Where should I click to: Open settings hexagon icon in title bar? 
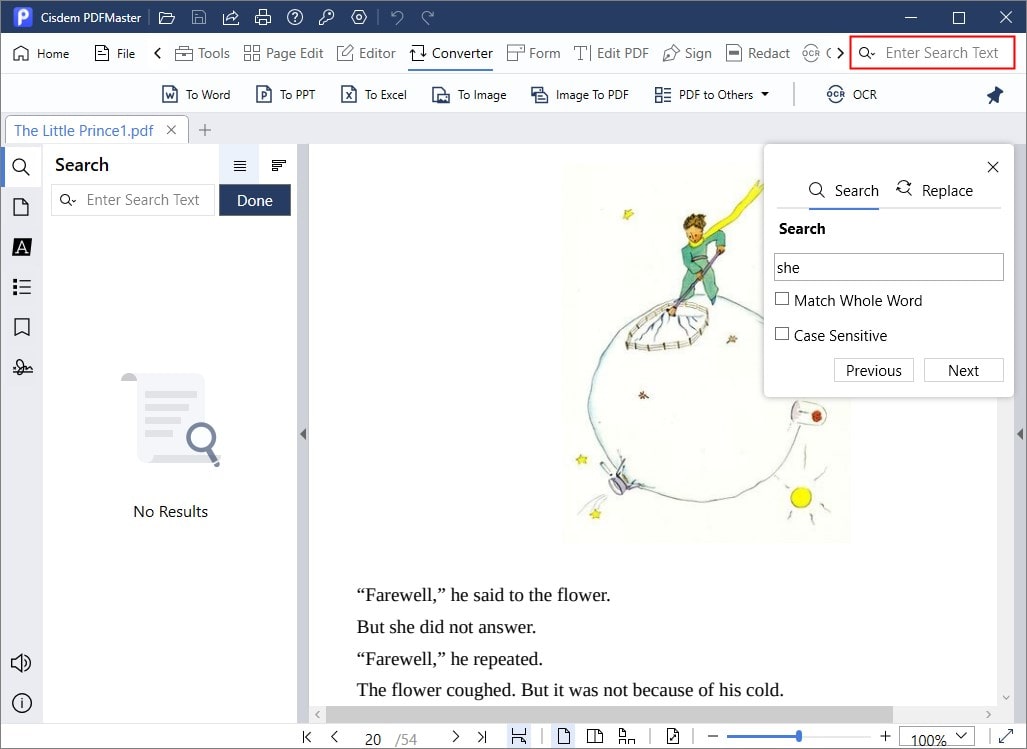point(358,18)
